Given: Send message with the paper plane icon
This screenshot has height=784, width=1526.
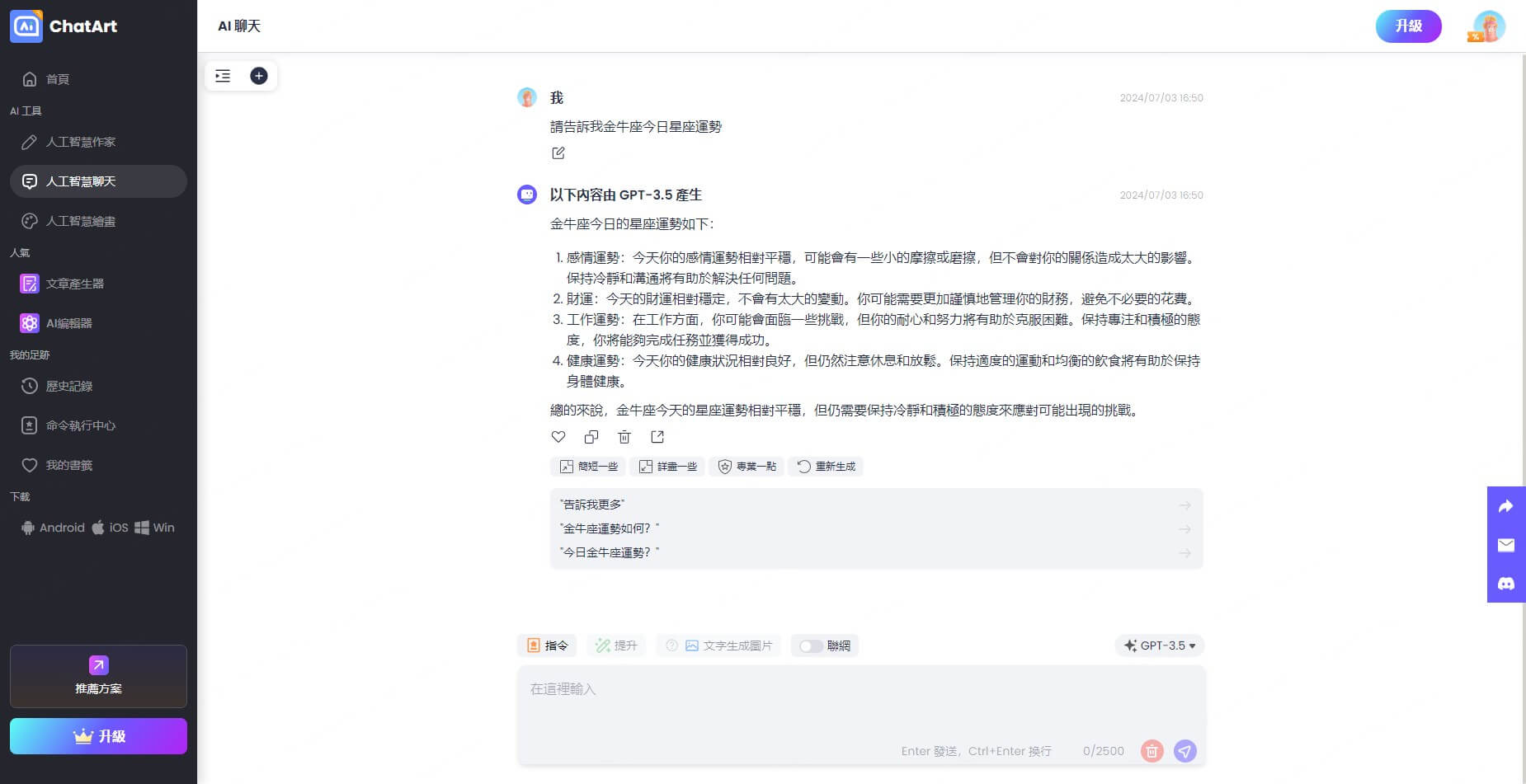Looking at the screenshot, I should 1185,751.
